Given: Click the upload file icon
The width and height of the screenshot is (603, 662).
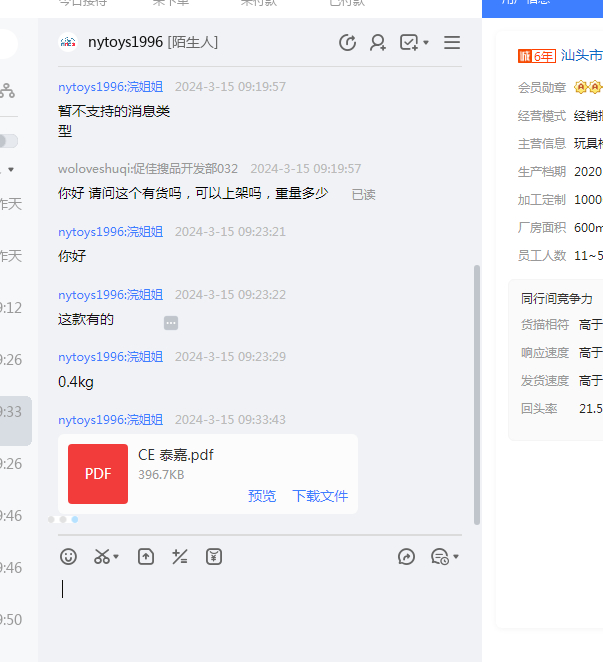Looking at the screenshot, I should pyautogui.click(x=146, y=557).
